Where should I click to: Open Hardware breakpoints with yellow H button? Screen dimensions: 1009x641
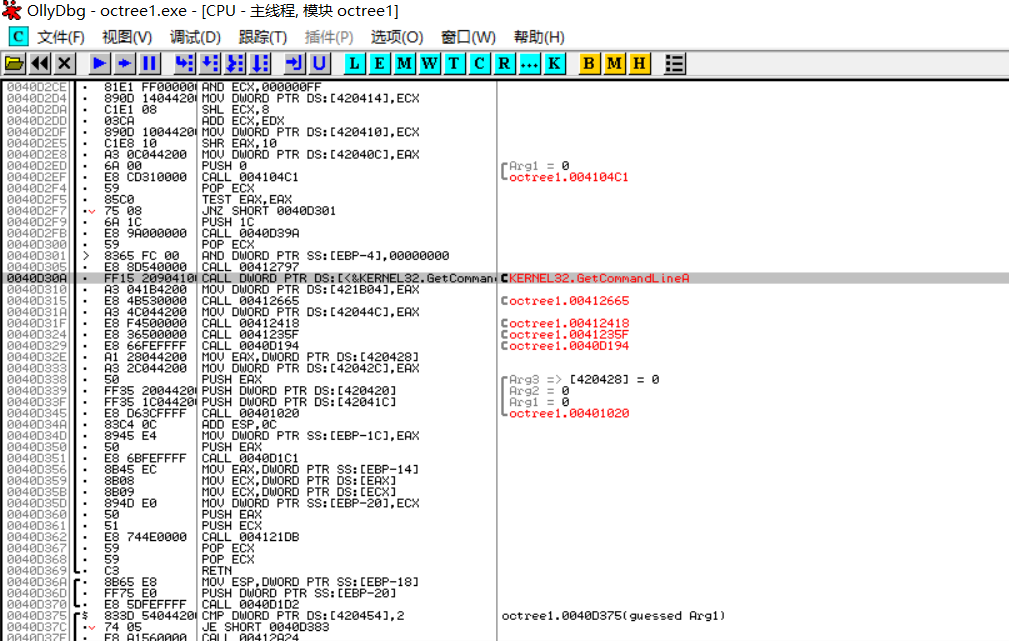[640, 64]
